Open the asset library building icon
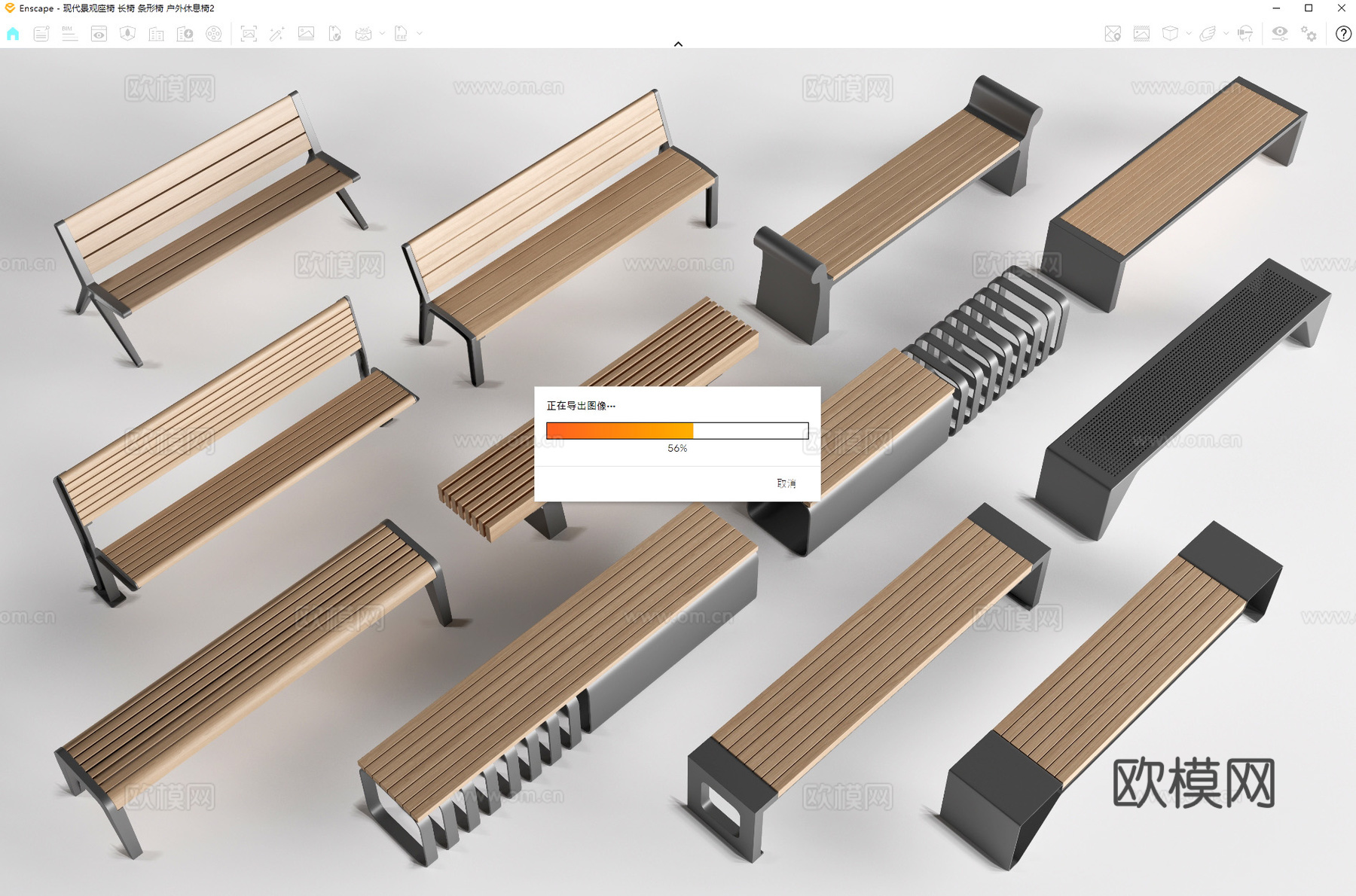 coord(156,34)
